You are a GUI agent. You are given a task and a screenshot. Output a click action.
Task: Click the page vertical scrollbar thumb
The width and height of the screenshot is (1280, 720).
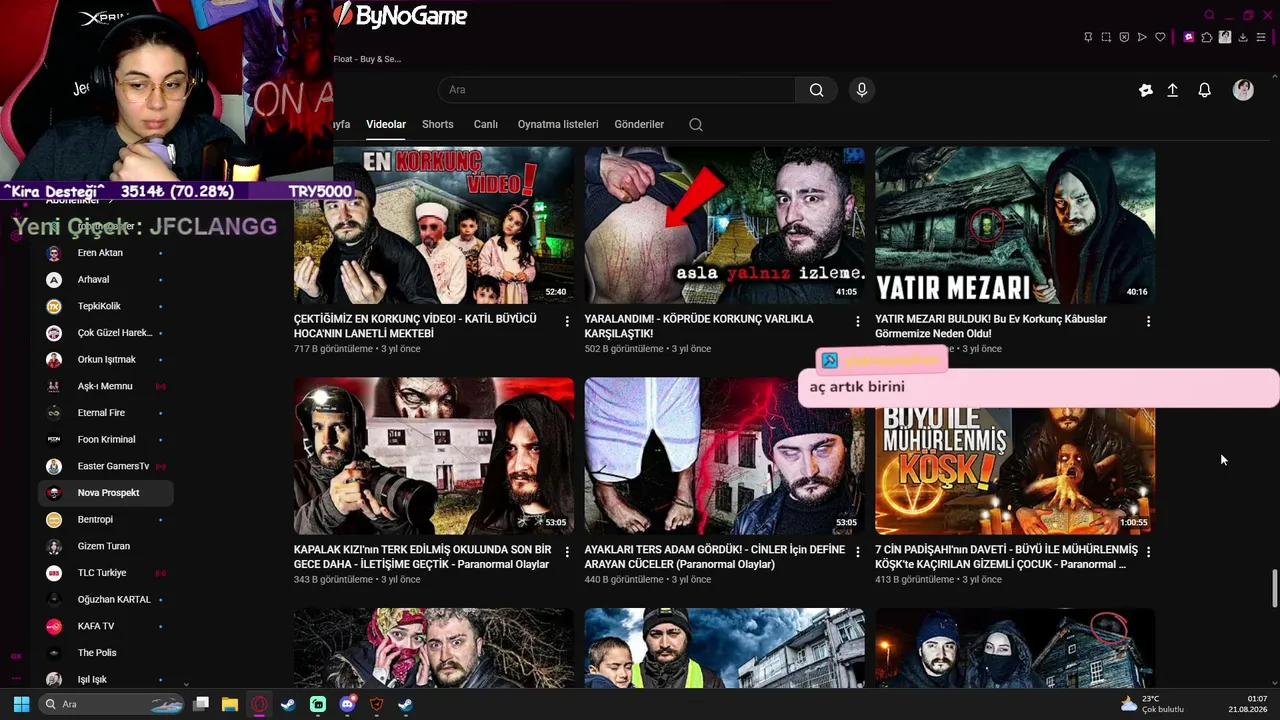point(1274,588)
